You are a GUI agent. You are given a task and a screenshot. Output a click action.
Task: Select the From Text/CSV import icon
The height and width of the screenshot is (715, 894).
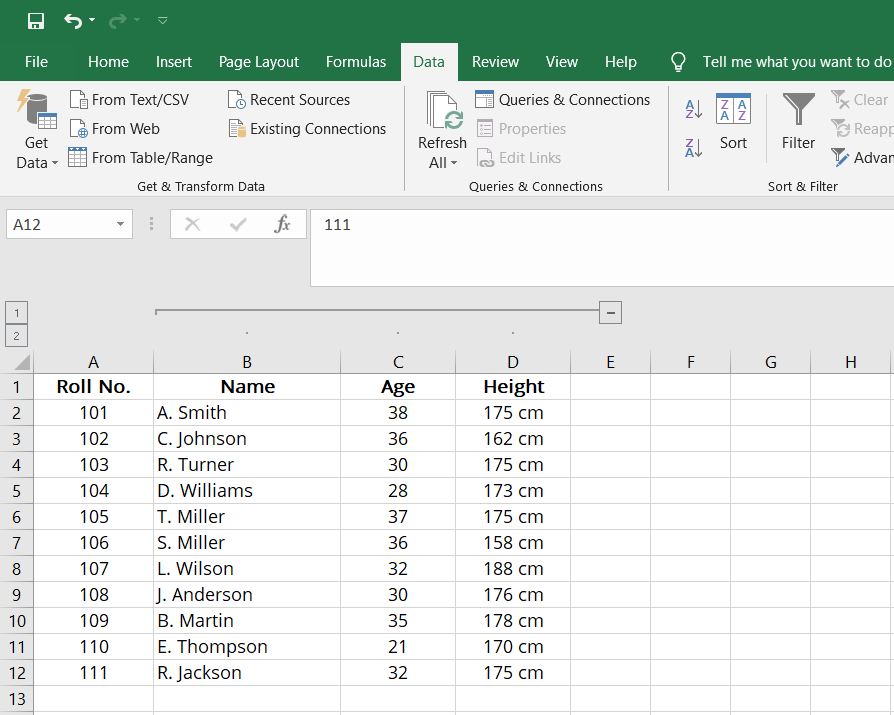76,99
